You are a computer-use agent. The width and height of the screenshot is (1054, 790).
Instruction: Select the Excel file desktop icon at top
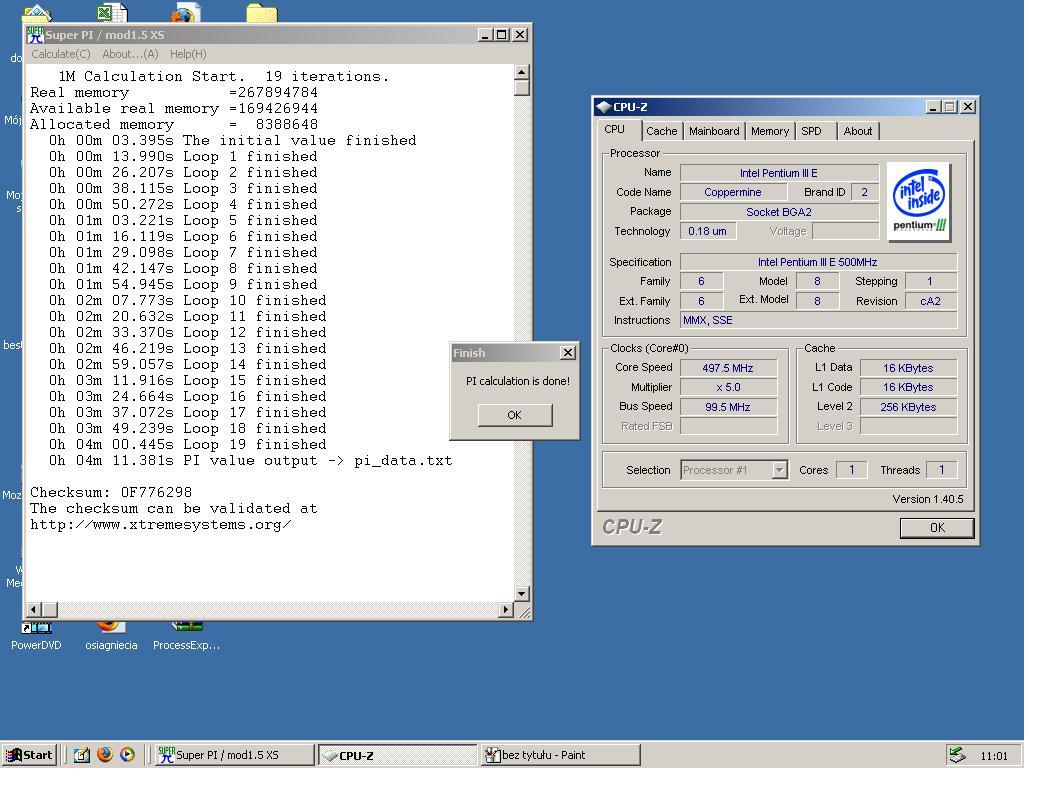pyautogui.click(x=112, y=13)
